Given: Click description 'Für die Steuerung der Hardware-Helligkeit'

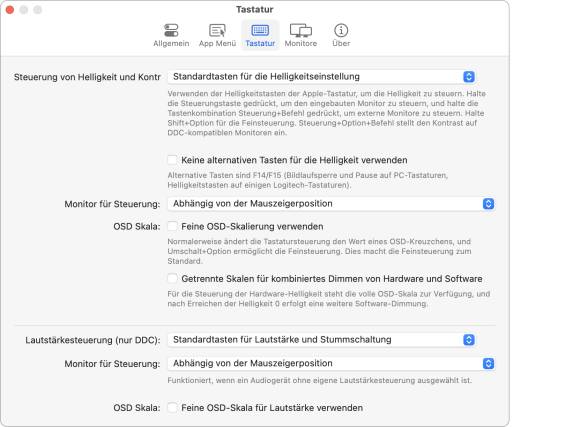Looking at the screenshot, I should click(329, 299).
